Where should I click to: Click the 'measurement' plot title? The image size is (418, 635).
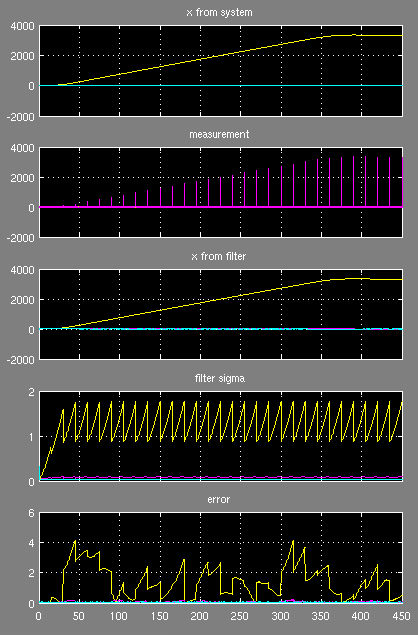point(219,134)
